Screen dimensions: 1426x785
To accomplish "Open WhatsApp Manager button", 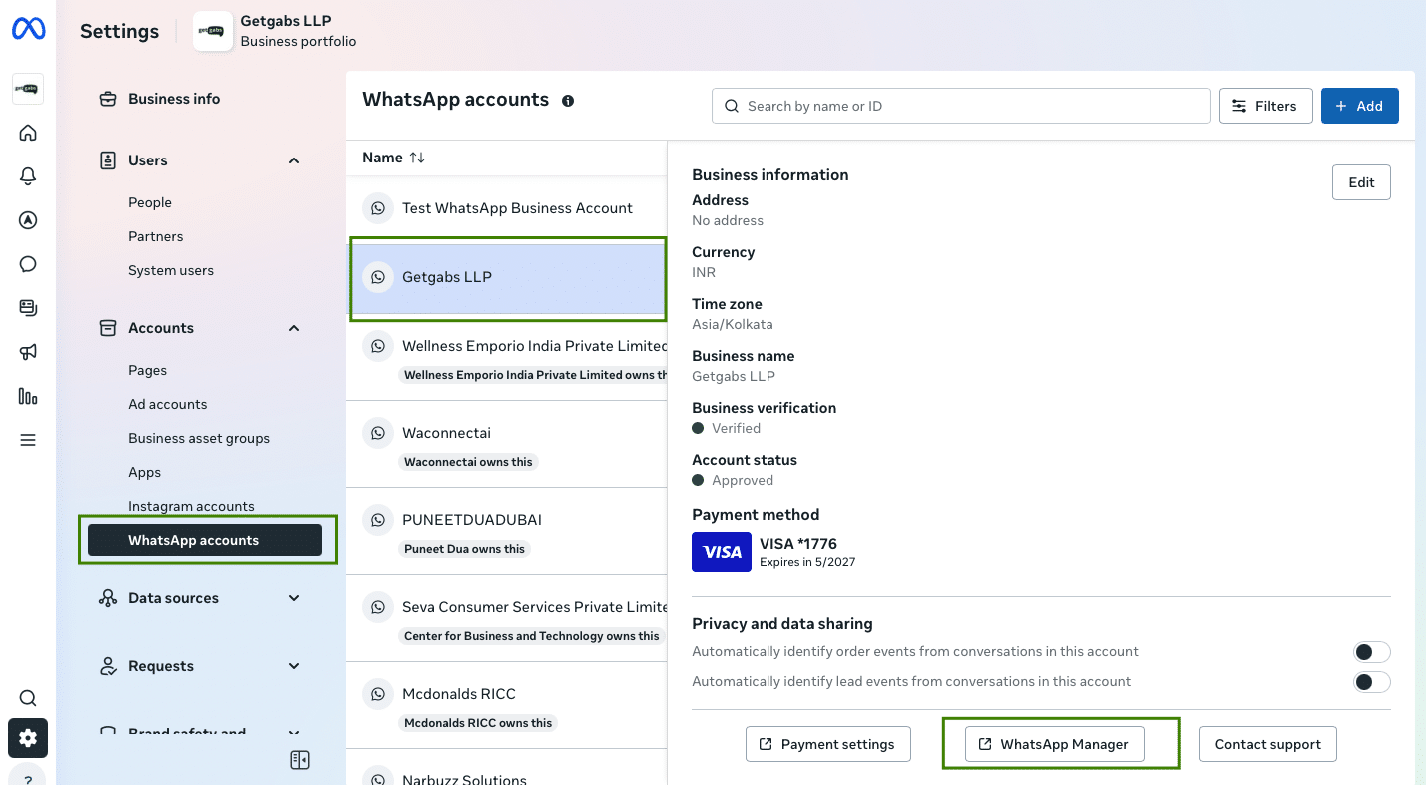I will [x=1054, y=744].
